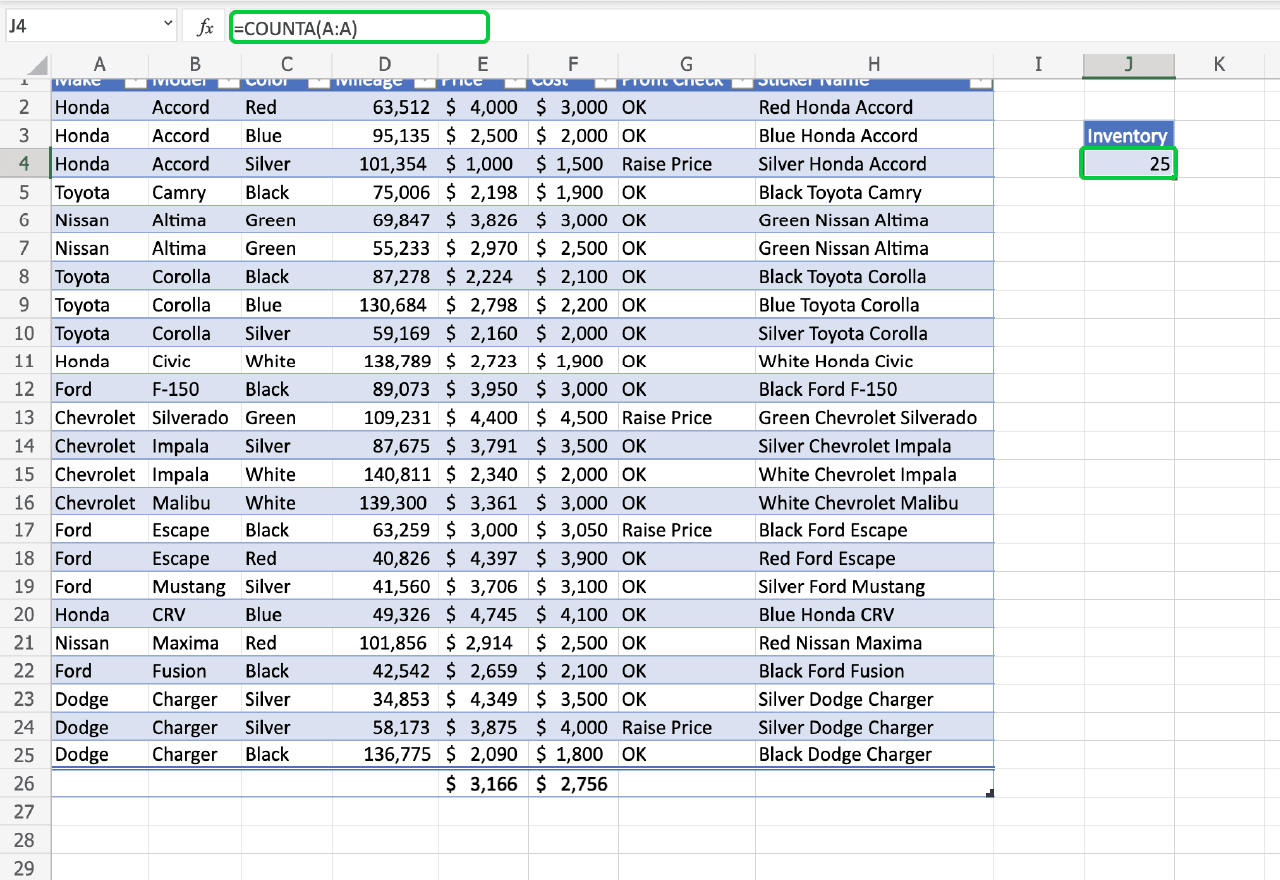
Task: Click the 'Black Dodge Charger' cell
Action: [x=874, y=754]
